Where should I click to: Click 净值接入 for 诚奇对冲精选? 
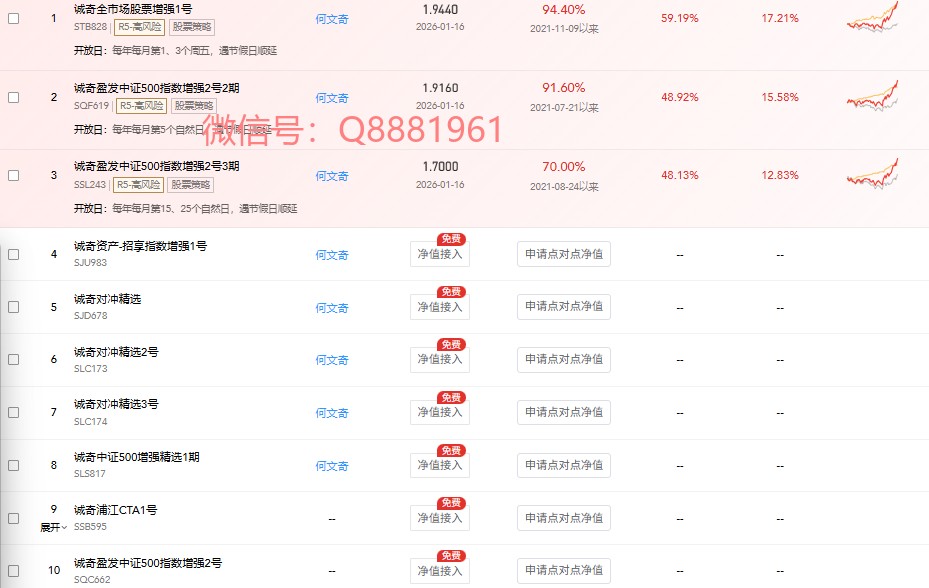[440, 307]
